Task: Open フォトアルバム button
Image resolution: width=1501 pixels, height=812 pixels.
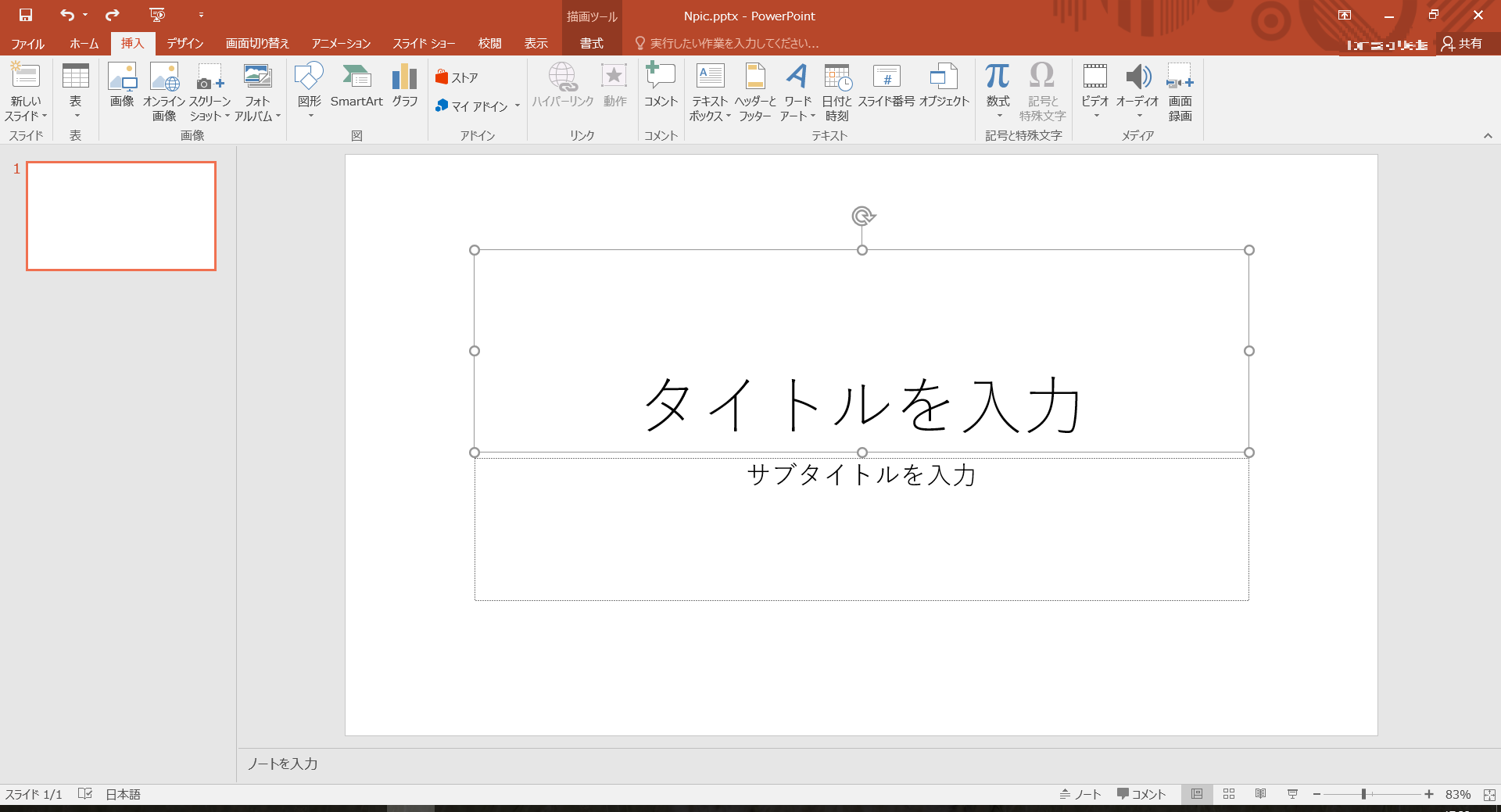Action: pos(257,92)
